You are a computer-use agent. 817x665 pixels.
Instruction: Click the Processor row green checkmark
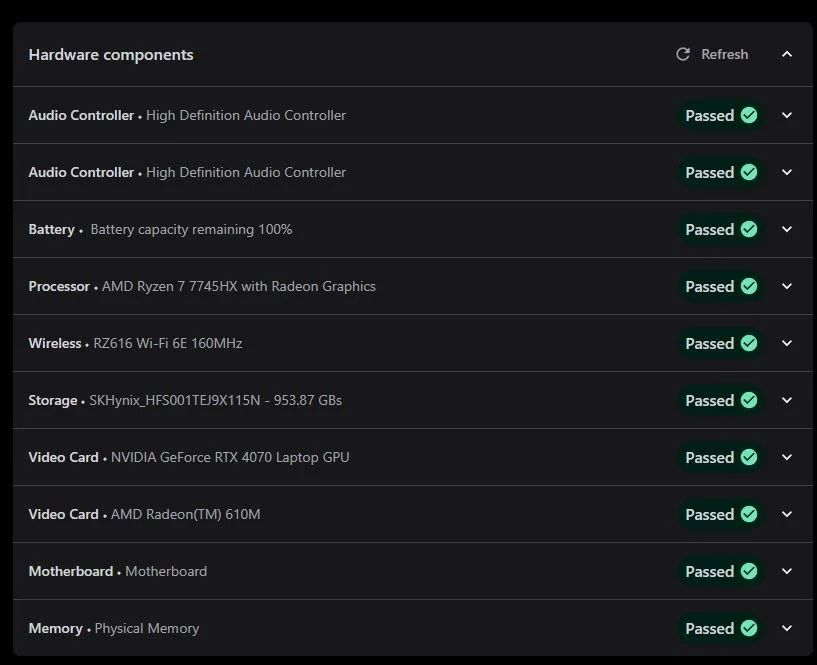749,286
